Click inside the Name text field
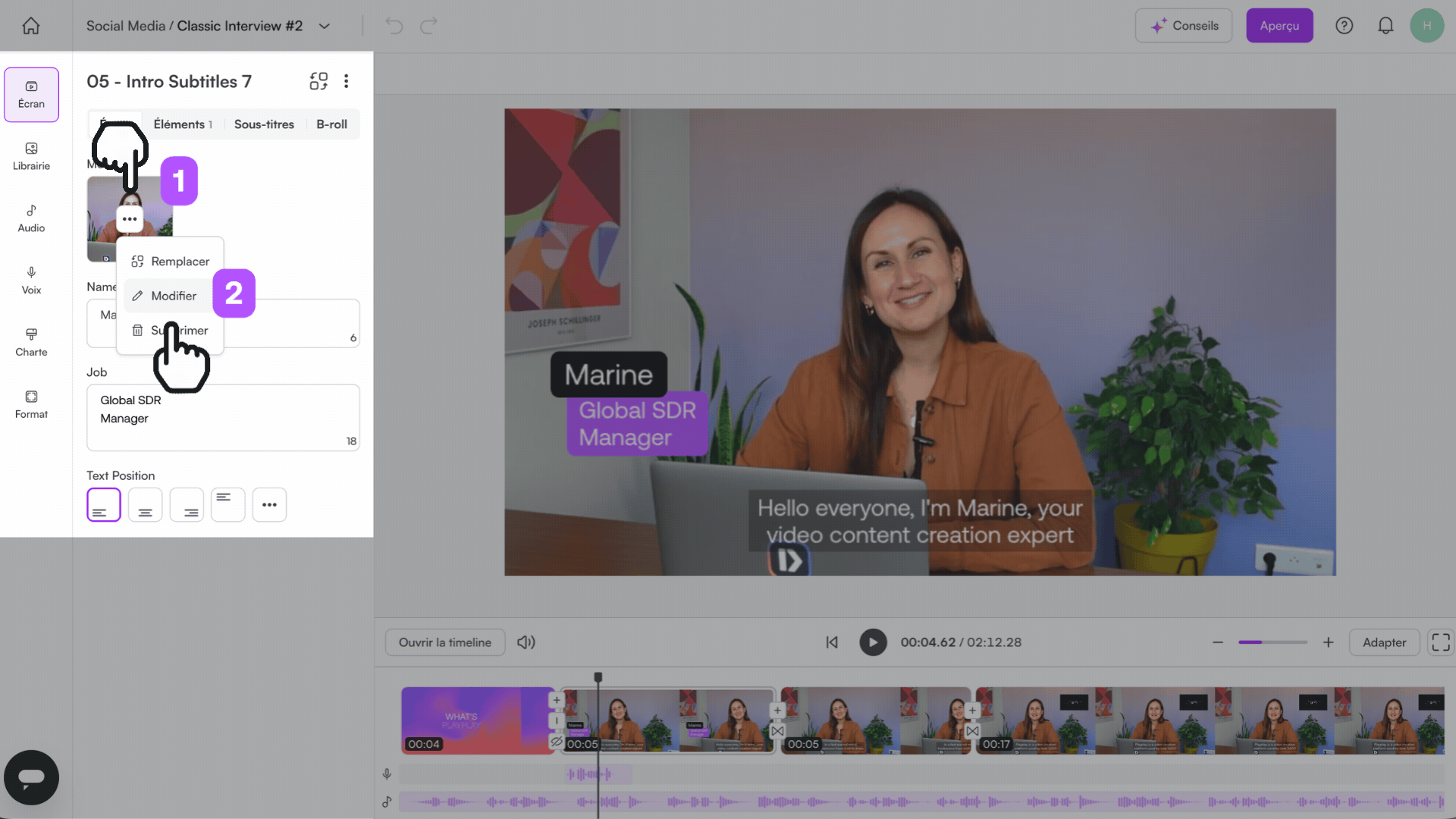 [x=223, y=324]
